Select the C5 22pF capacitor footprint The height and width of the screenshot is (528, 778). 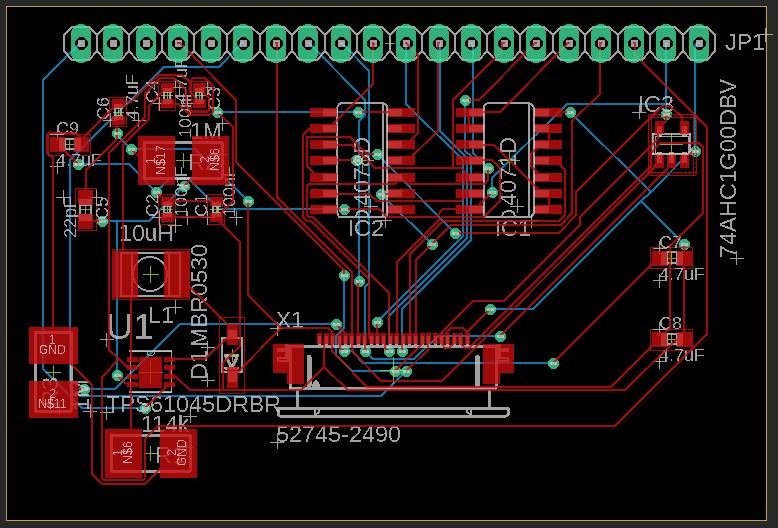click(x=86, y=209)
